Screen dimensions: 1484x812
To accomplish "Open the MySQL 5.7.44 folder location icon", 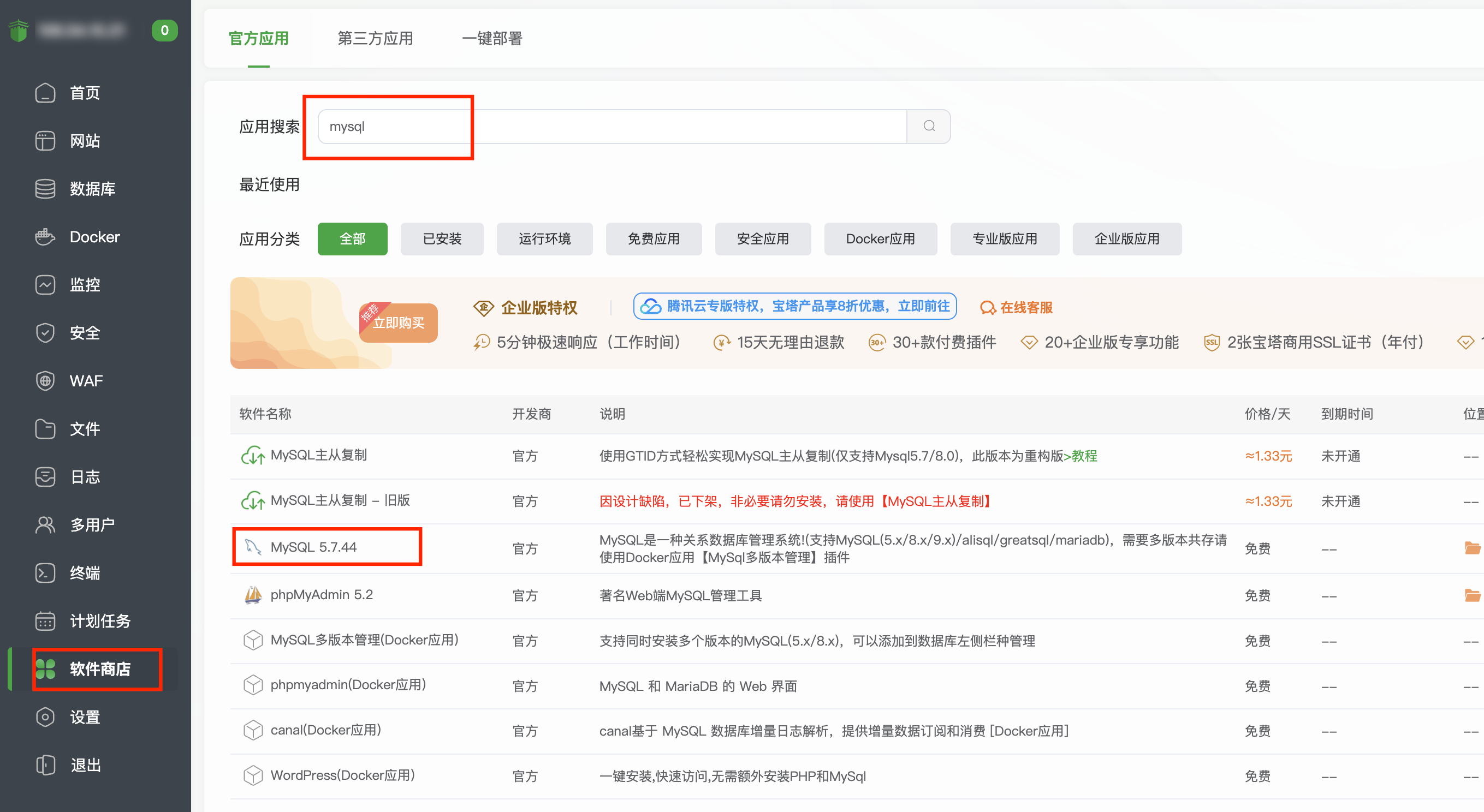I will 1473,548.
